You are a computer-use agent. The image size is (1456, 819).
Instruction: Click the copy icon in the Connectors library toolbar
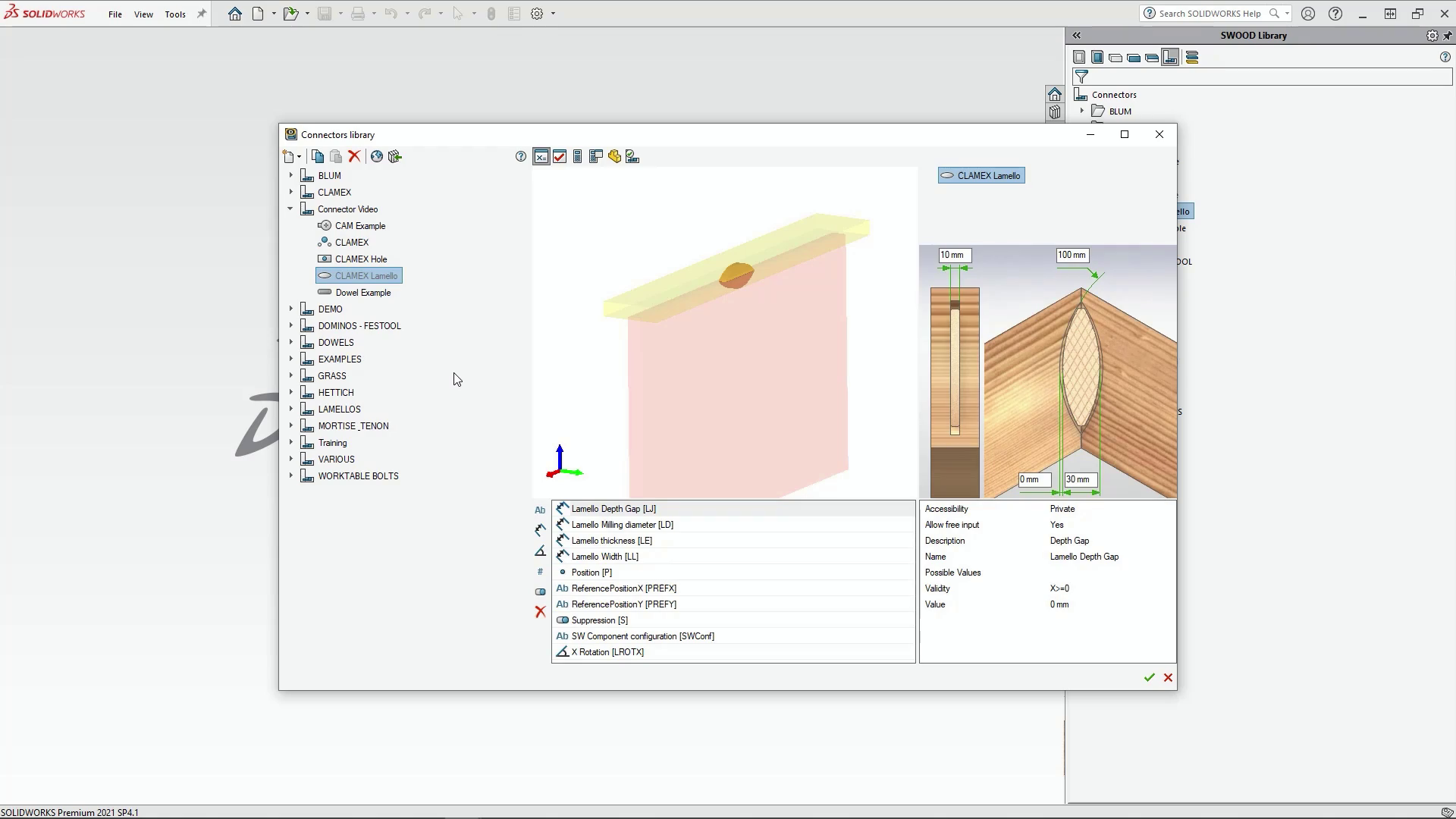(x=318, y=156)
